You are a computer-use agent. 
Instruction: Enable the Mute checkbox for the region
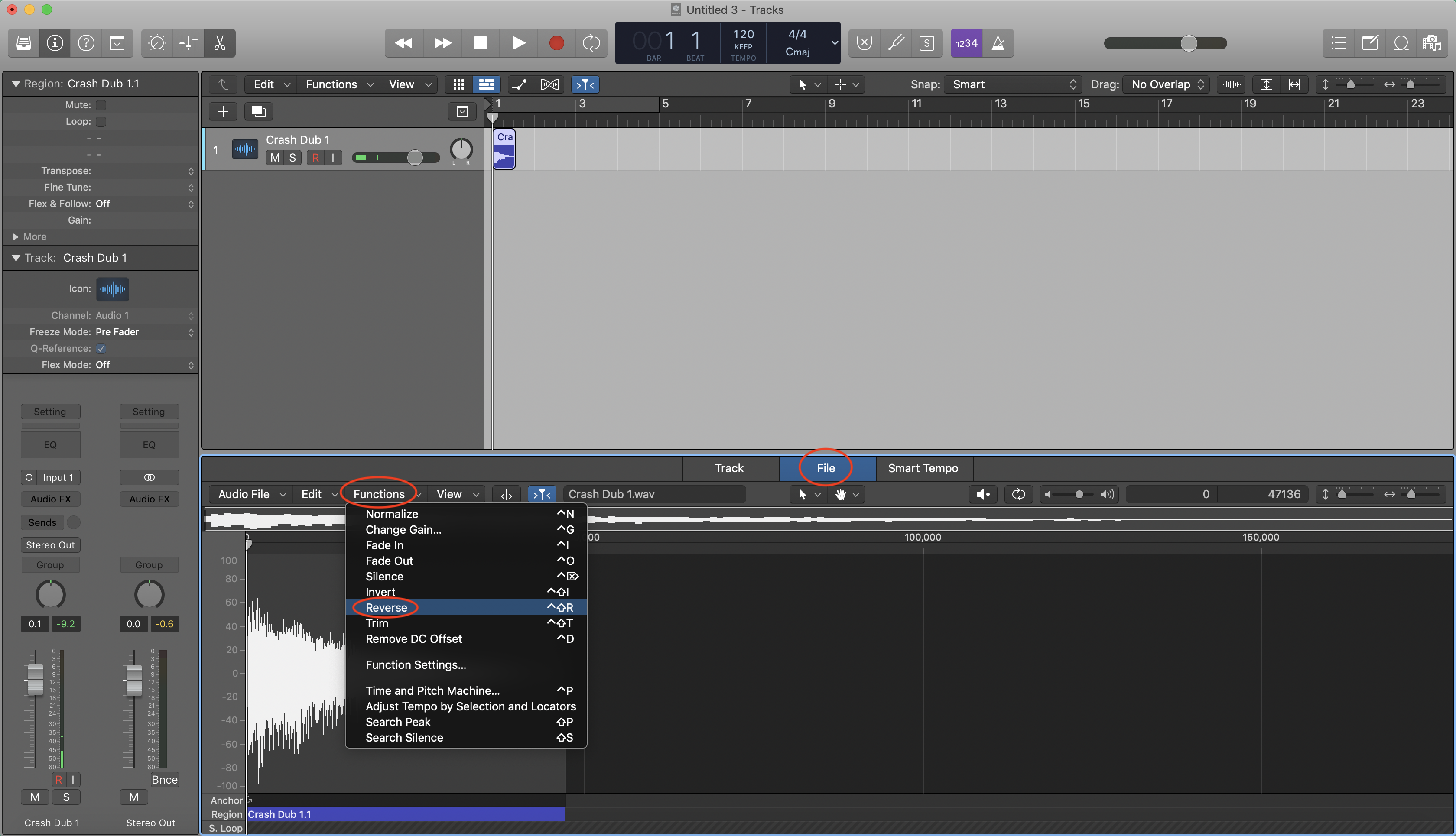click(101, 105)
